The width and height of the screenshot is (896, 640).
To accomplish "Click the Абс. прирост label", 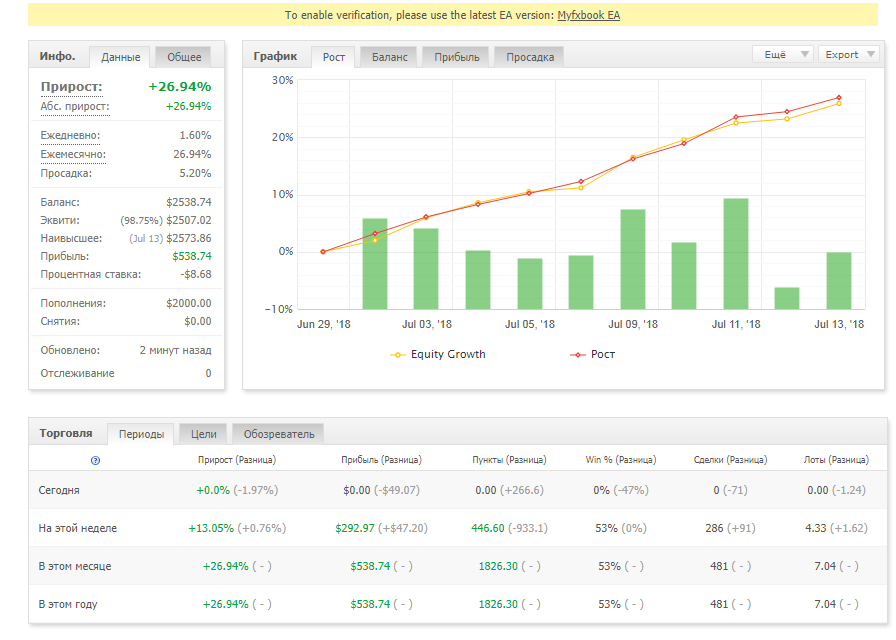I will (x=75, y=106).
